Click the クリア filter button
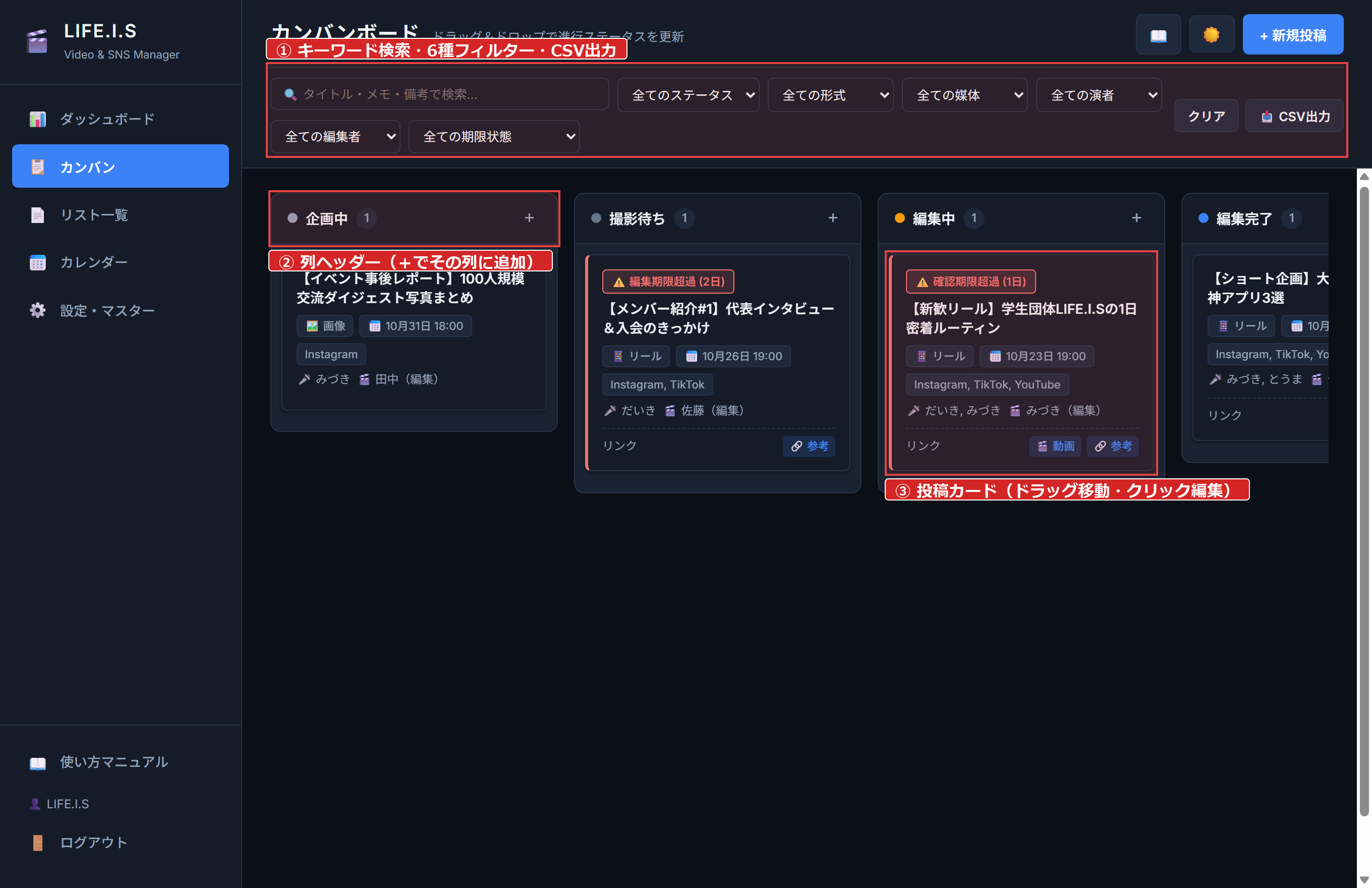Viewport: 1372px width, 888px height. (1206, 117)
